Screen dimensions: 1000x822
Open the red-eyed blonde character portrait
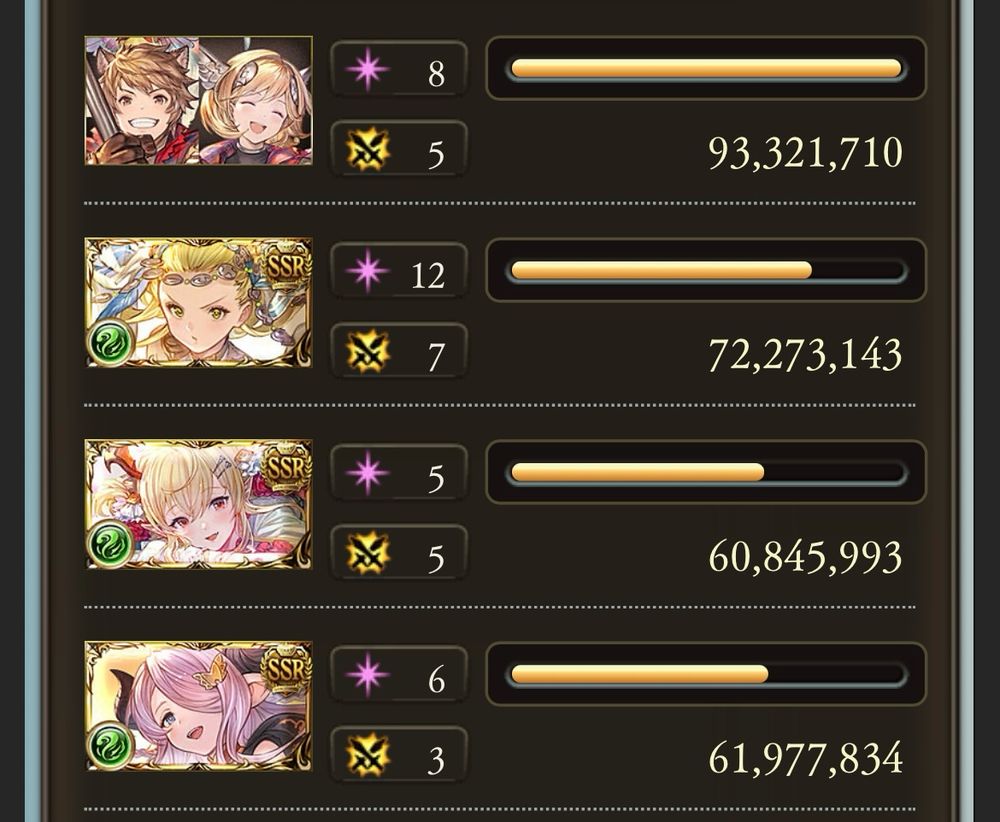click(198, 504)
